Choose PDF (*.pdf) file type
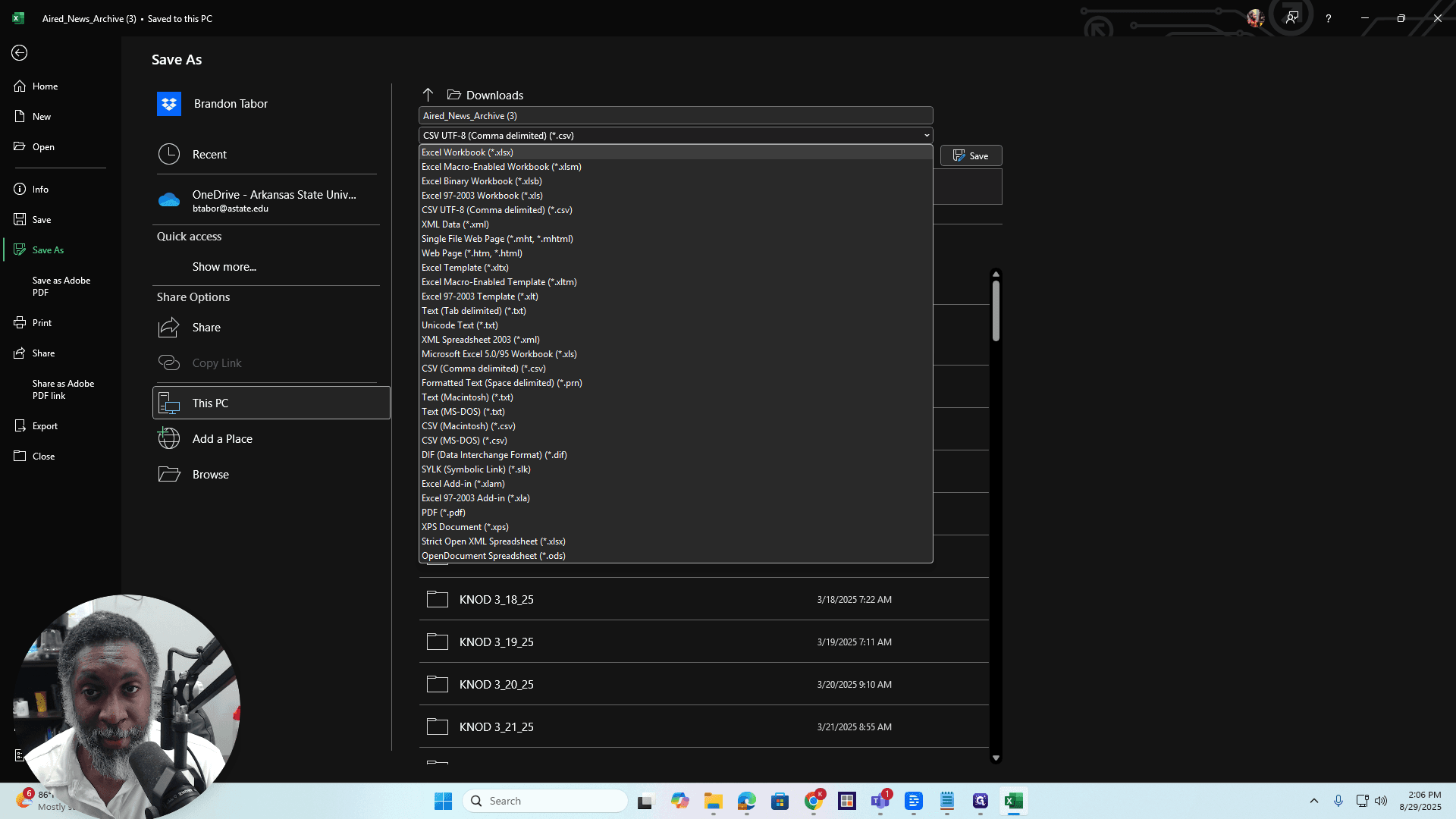The height and width of the screenshot is (819, 1456). click(x=676, y=513)
